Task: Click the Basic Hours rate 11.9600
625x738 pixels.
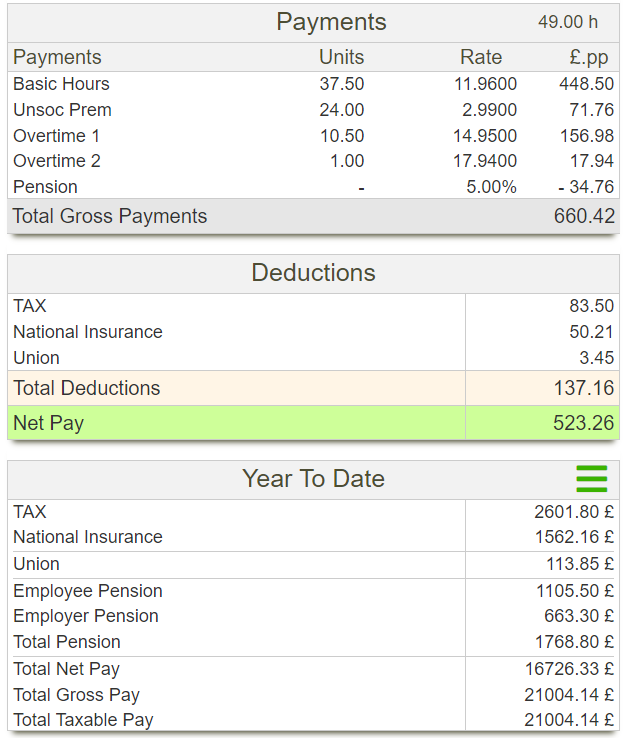Action: tap(485, 84)
